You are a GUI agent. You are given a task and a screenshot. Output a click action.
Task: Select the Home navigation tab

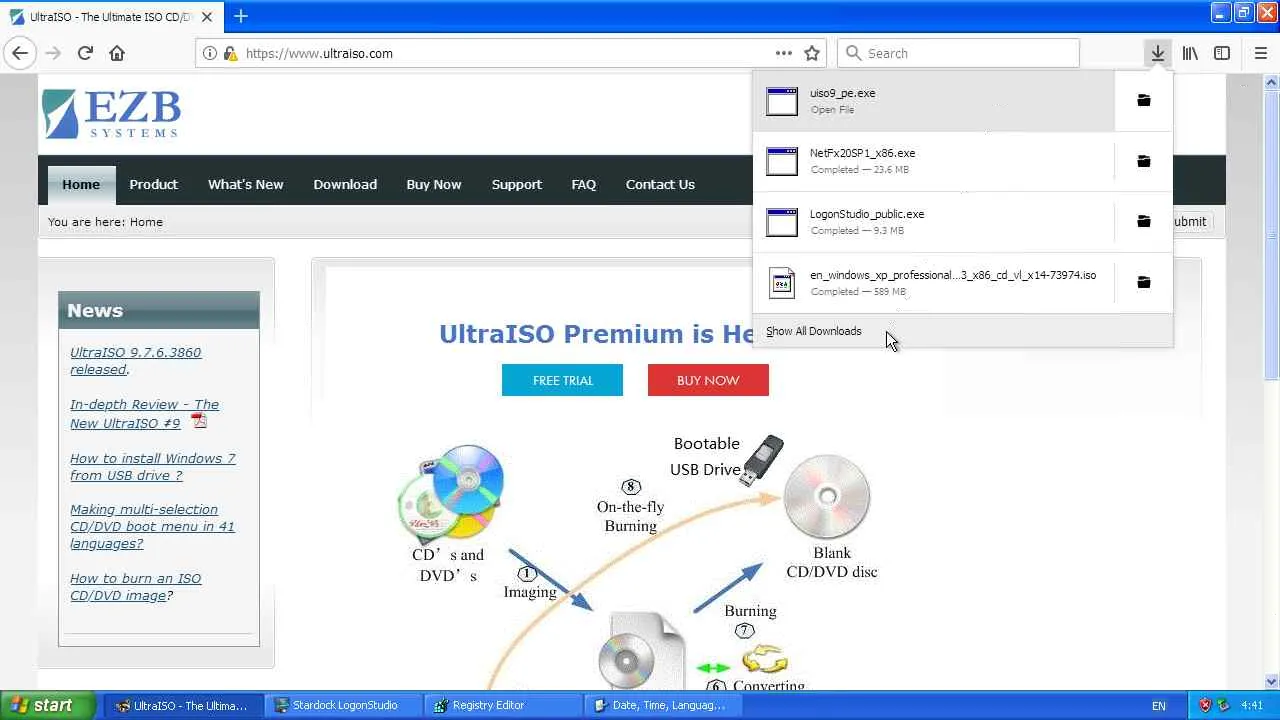click(x=81, y=184)
